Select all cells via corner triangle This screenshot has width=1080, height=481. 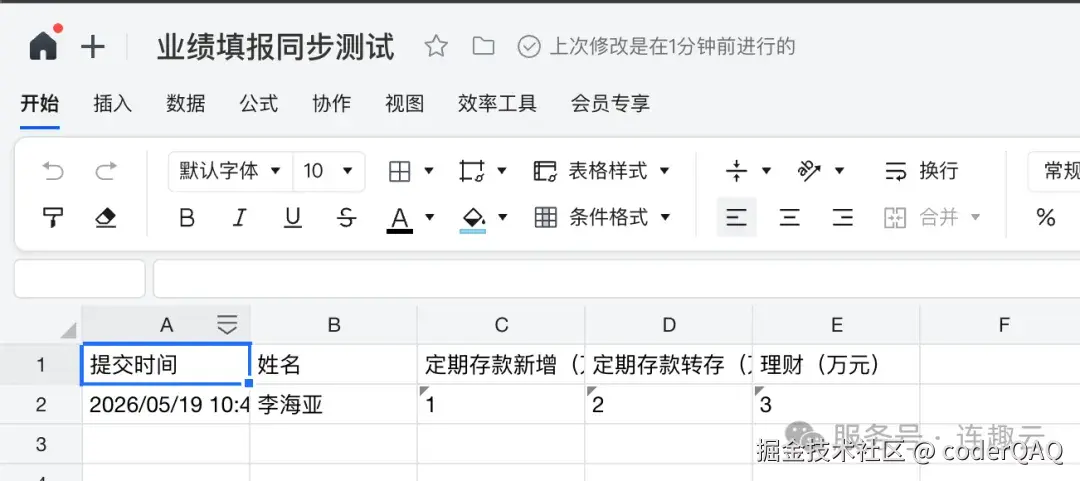(x=68, y=331)
